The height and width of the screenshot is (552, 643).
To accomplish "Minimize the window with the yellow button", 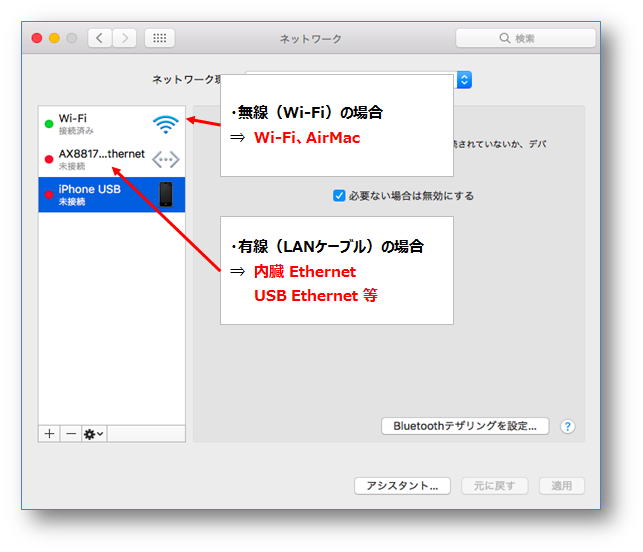I will click(x=54, y=38).
